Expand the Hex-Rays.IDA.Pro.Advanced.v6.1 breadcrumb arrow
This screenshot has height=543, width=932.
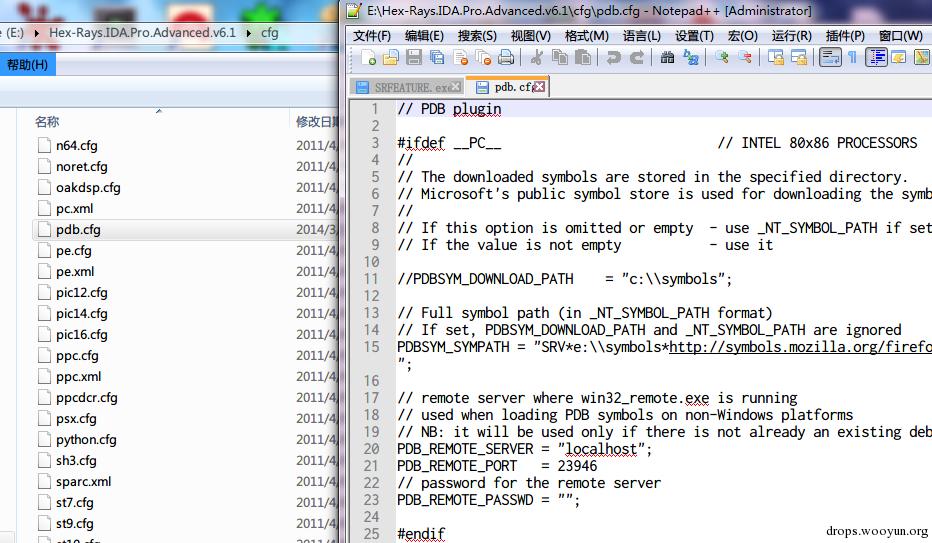tap(247, 33)
